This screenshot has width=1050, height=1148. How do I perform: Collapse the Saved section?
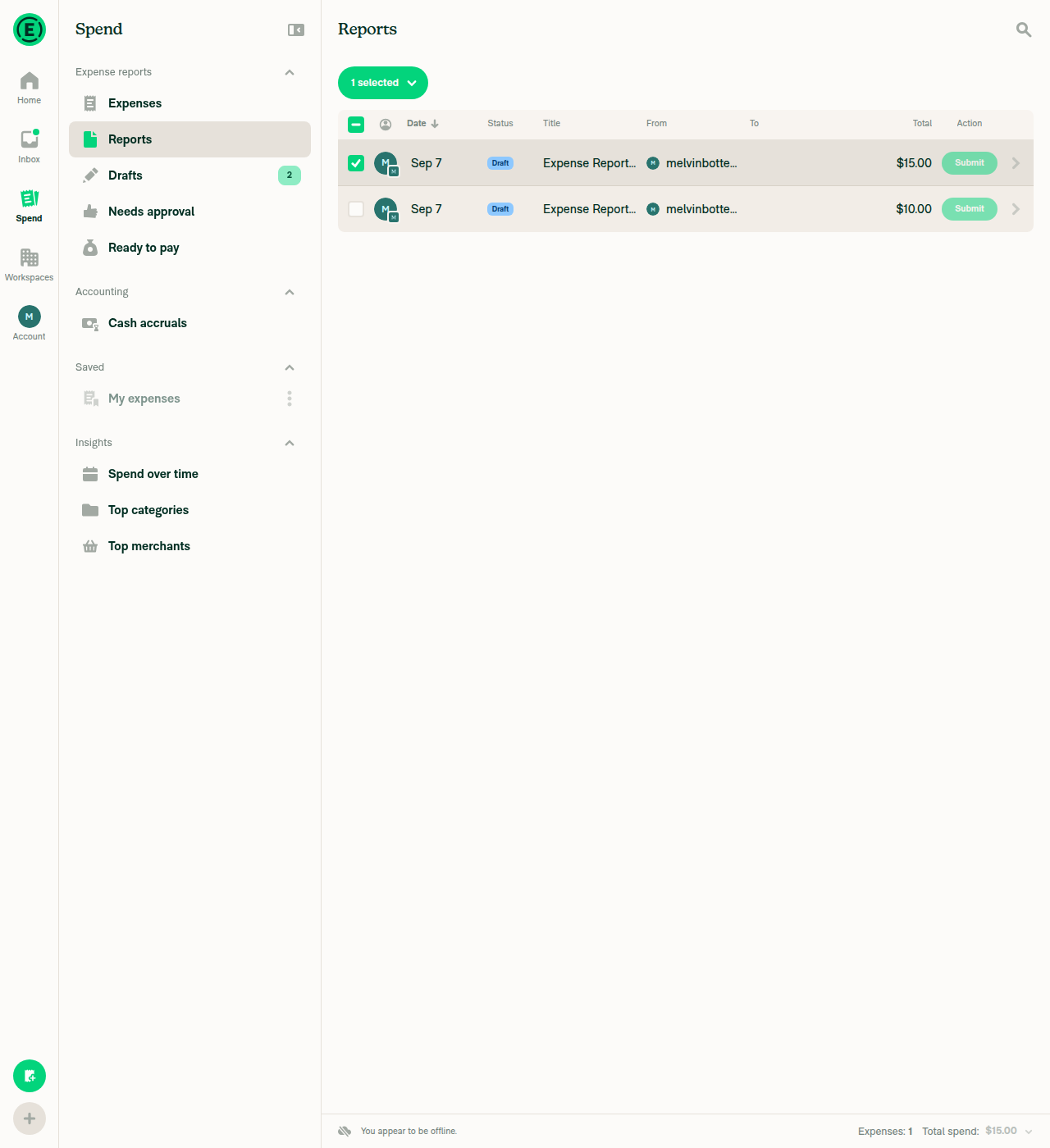pyautogui.click(x=290, y=367)
